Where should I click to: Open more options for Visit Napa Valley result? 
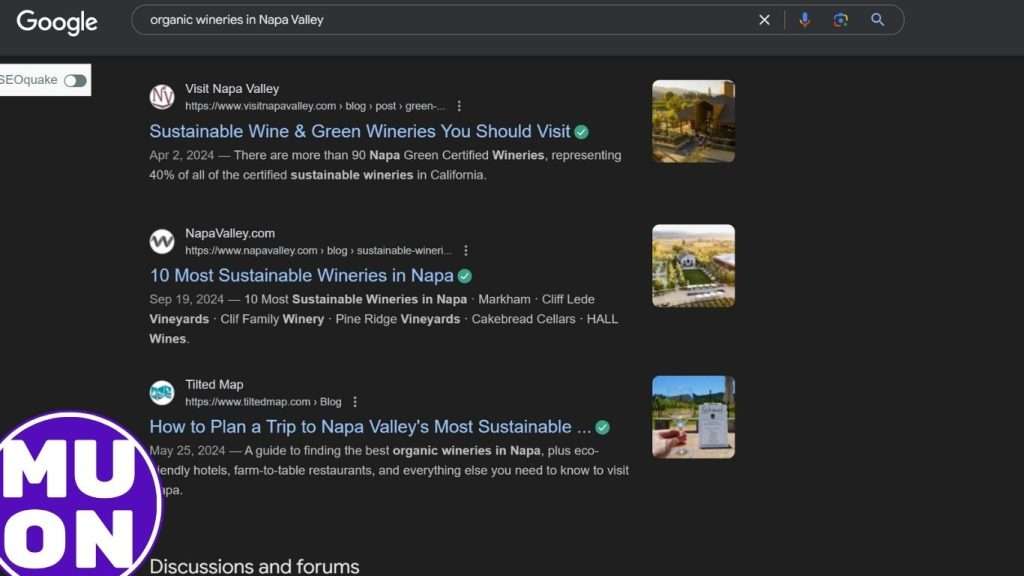459,106
